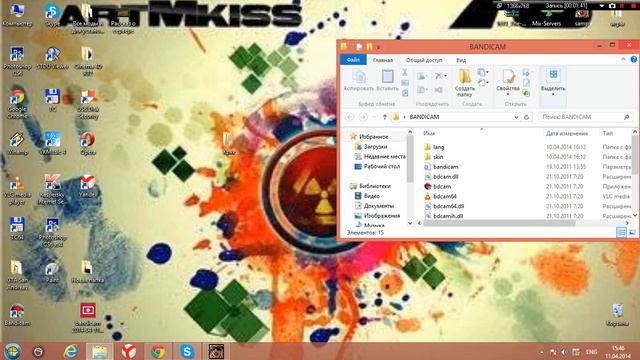Open the Bandicam recording bar dropdown arrow

coord(602,6)
